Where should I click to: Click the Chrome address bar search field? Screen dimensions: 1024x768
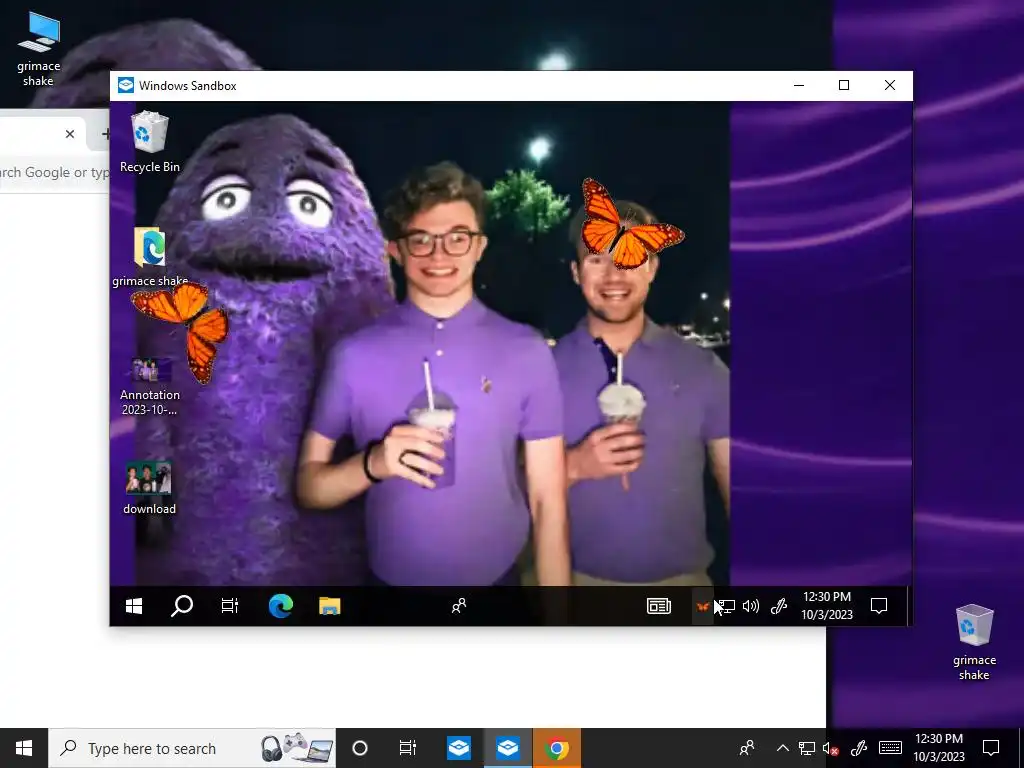(x=54, y=172)
